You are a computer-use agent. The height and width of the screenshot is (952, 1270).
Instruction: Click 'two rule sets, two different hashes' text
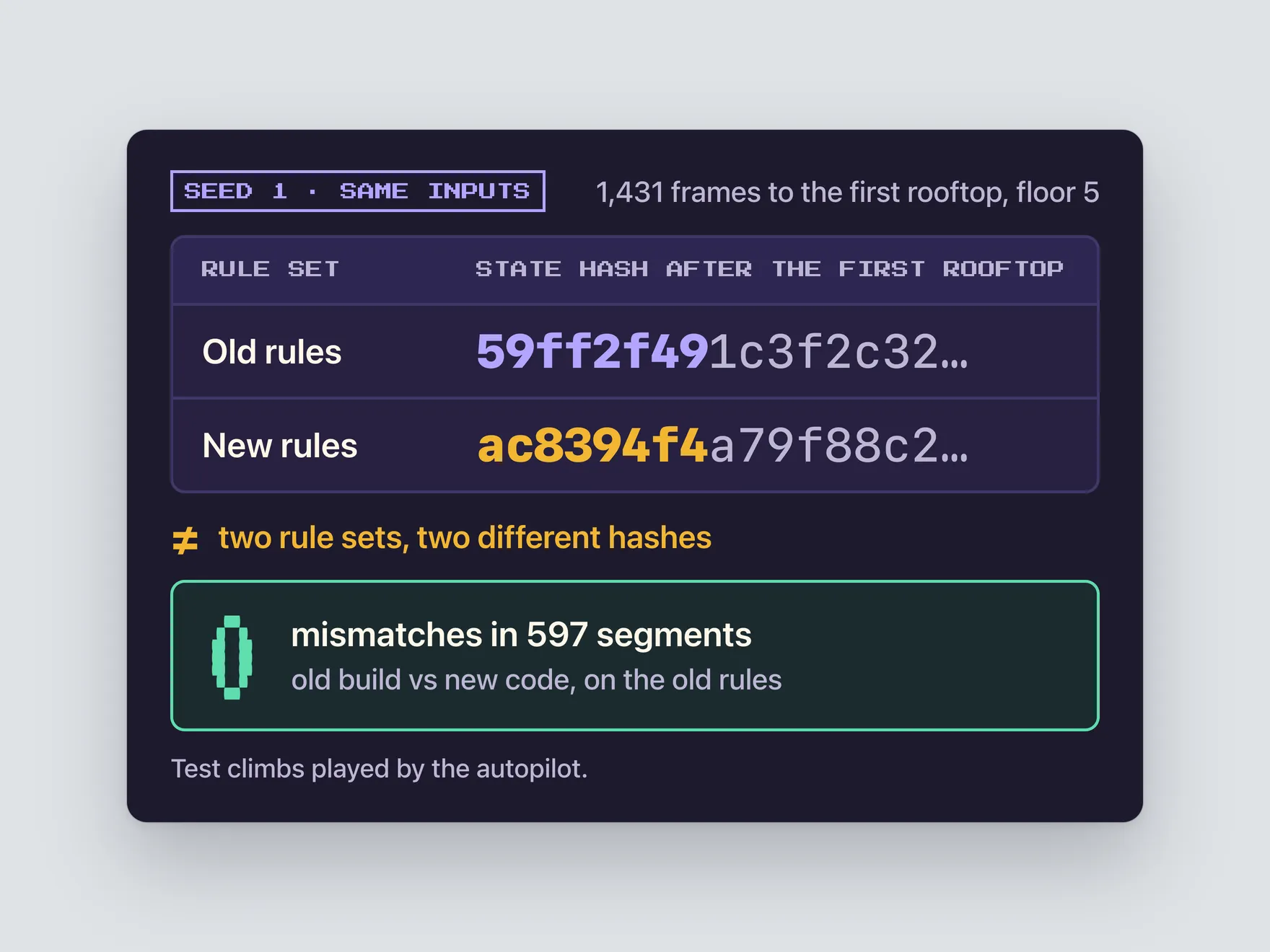coord(465,538)
